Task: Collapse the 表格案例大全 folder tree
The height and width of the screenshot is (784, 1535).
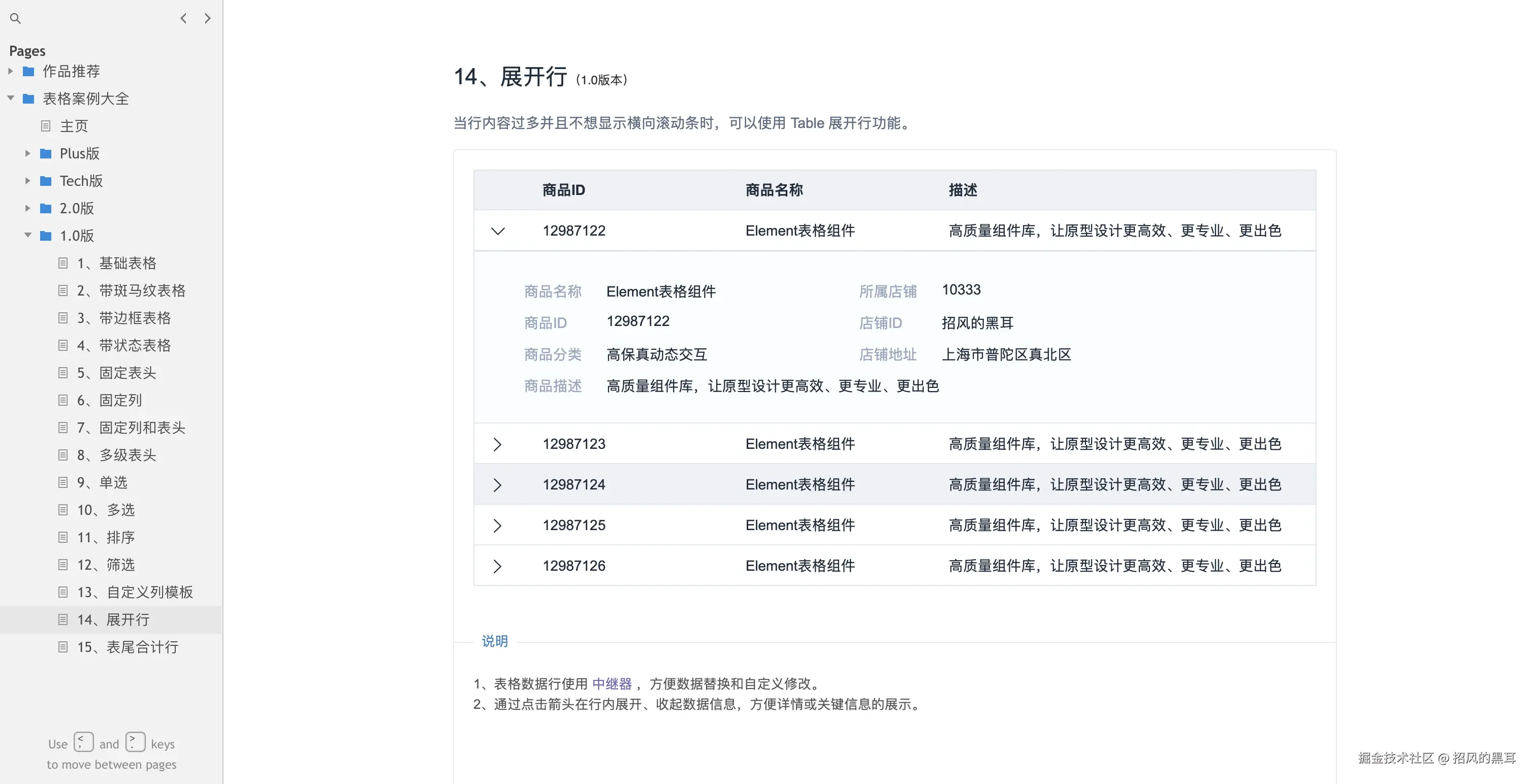Action: tap(11, 99)
